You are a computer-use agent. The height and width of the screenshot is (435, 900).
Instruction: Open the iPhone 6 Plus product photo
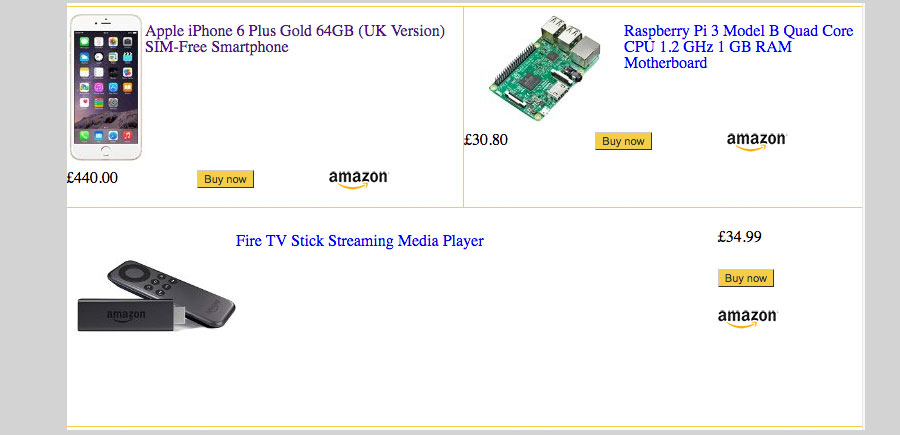pos(106,87)
